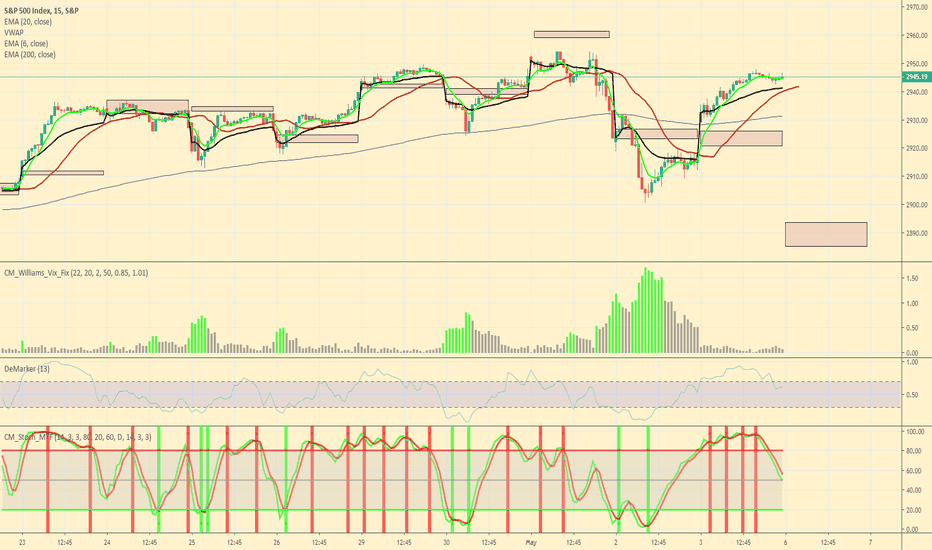This screenshot has height=550, width=932.
Task: Click the DeMarker 0.50 scale label
Action: [x=912, y=395]
